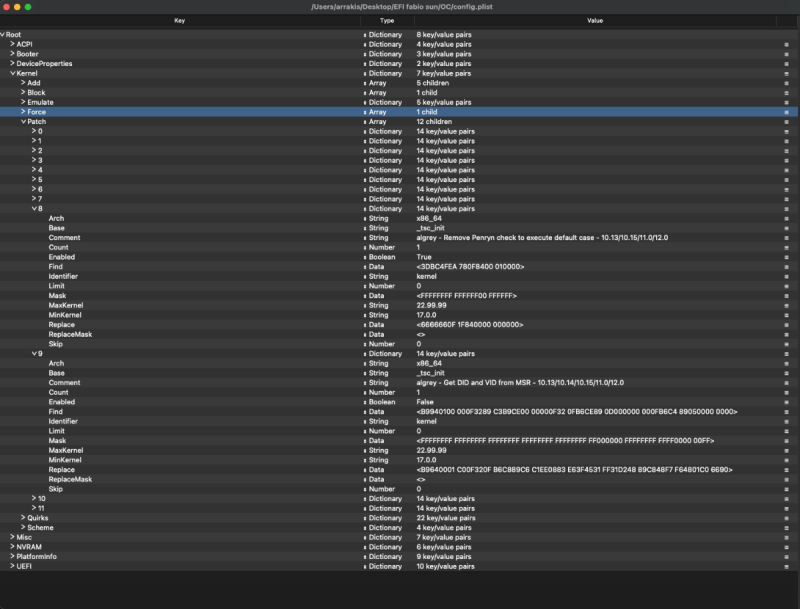Select entry 8 Arch value x86_64
Viewport: 800px width, 609px height.
[x=429, y=218]
